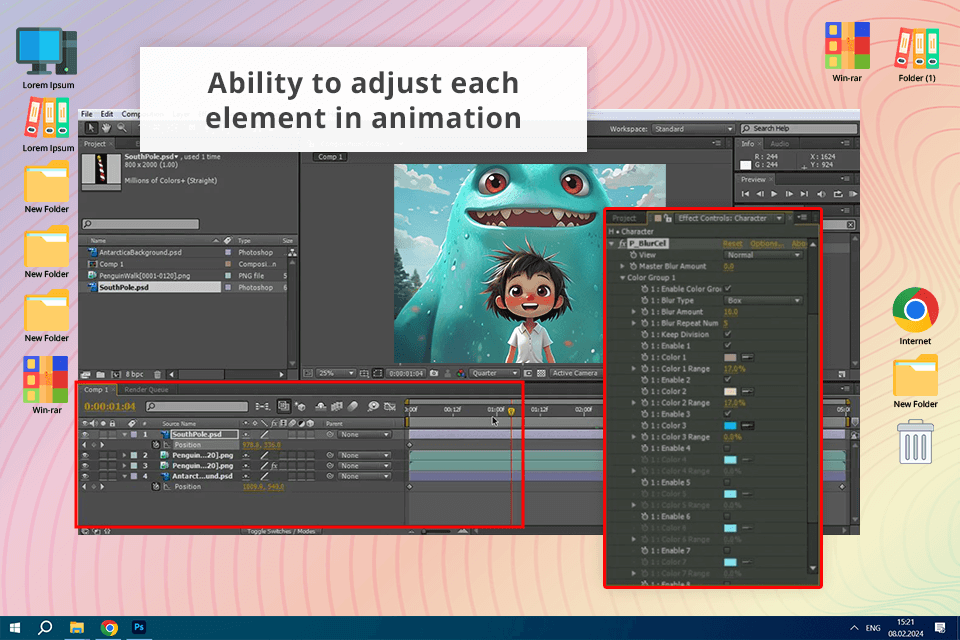
Task: Click the new folder icon in Project panel footer
Action: coord(100,374)
